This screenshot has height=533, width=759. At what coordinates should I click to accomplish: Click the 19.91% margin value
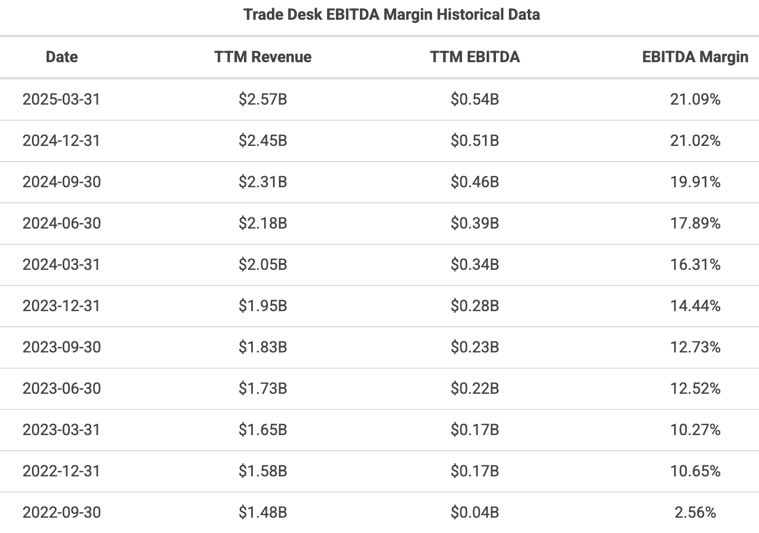pos(695,182)
